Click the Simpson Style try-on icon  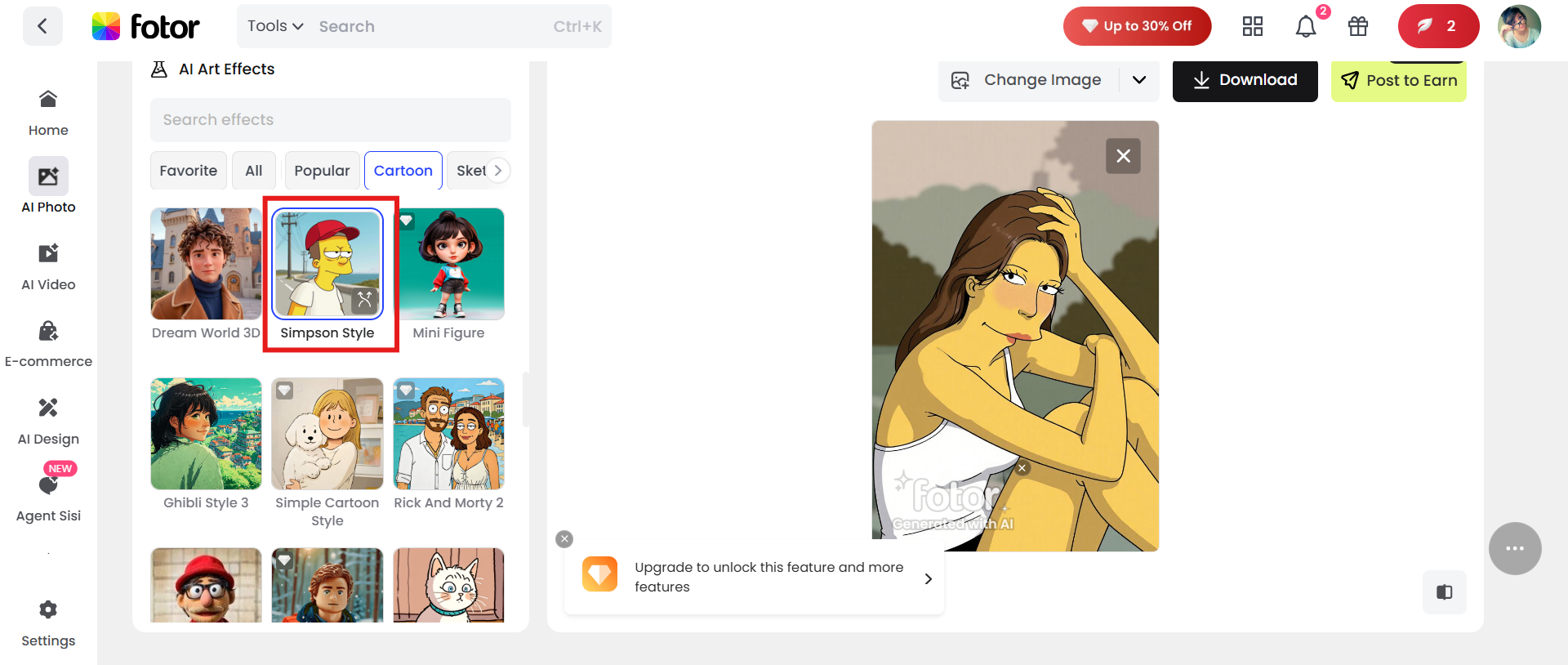point(364,300)
